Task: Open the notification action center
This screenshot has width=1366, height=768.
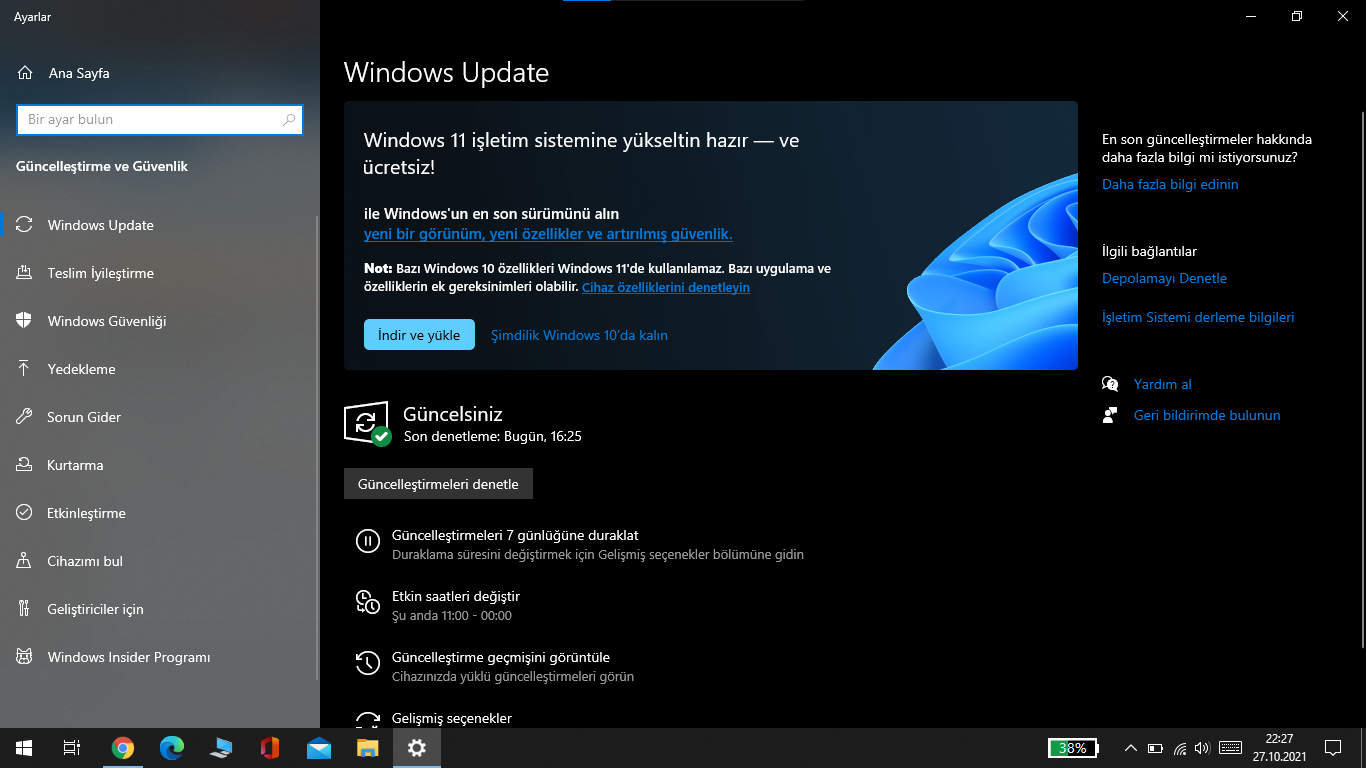Action: click(1333, 748)
